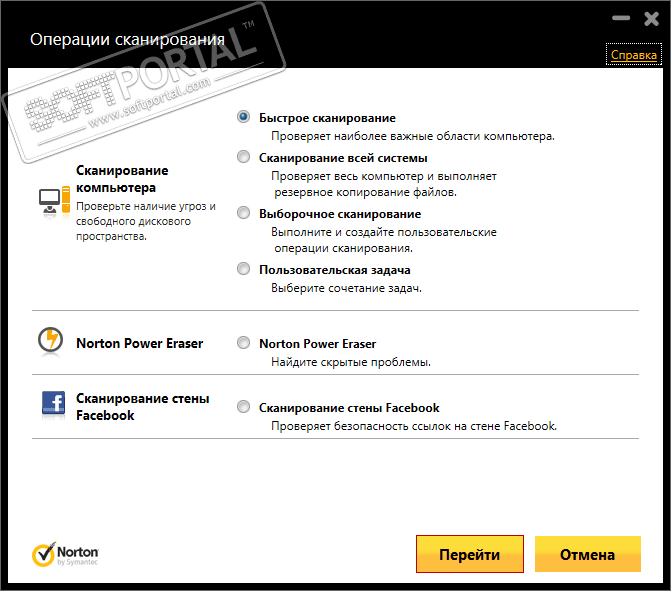Image resolution: width=671 pixels, height=591 pixels.
Task: Click the Norton by Symantec logo
Action: point(65,555)
